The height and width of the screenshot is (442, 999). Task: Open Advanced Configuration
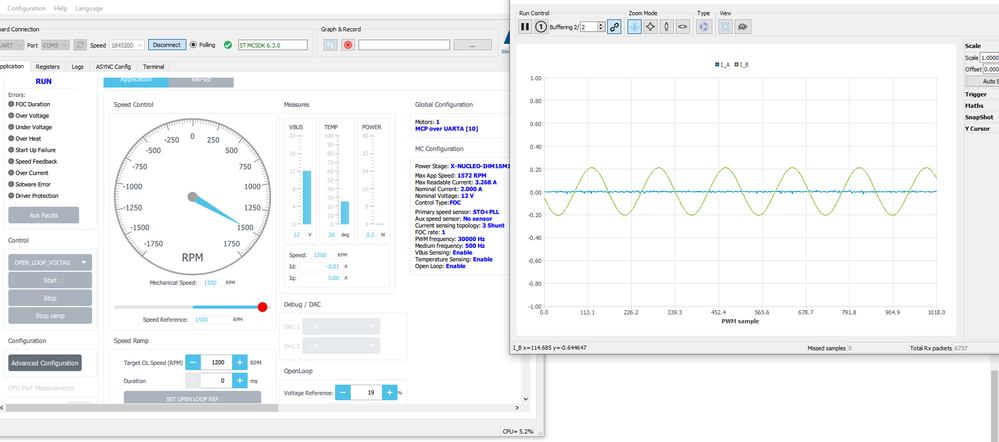click(45, 363)
